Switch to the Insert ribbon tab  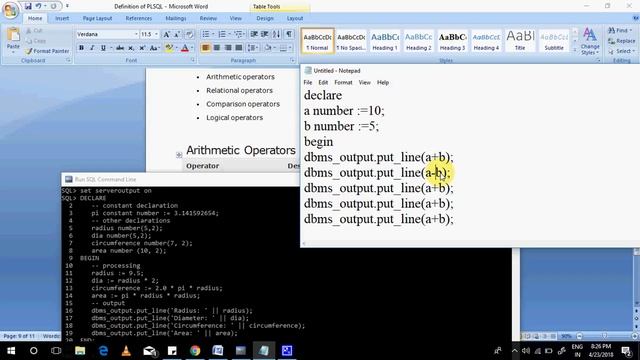62,18
